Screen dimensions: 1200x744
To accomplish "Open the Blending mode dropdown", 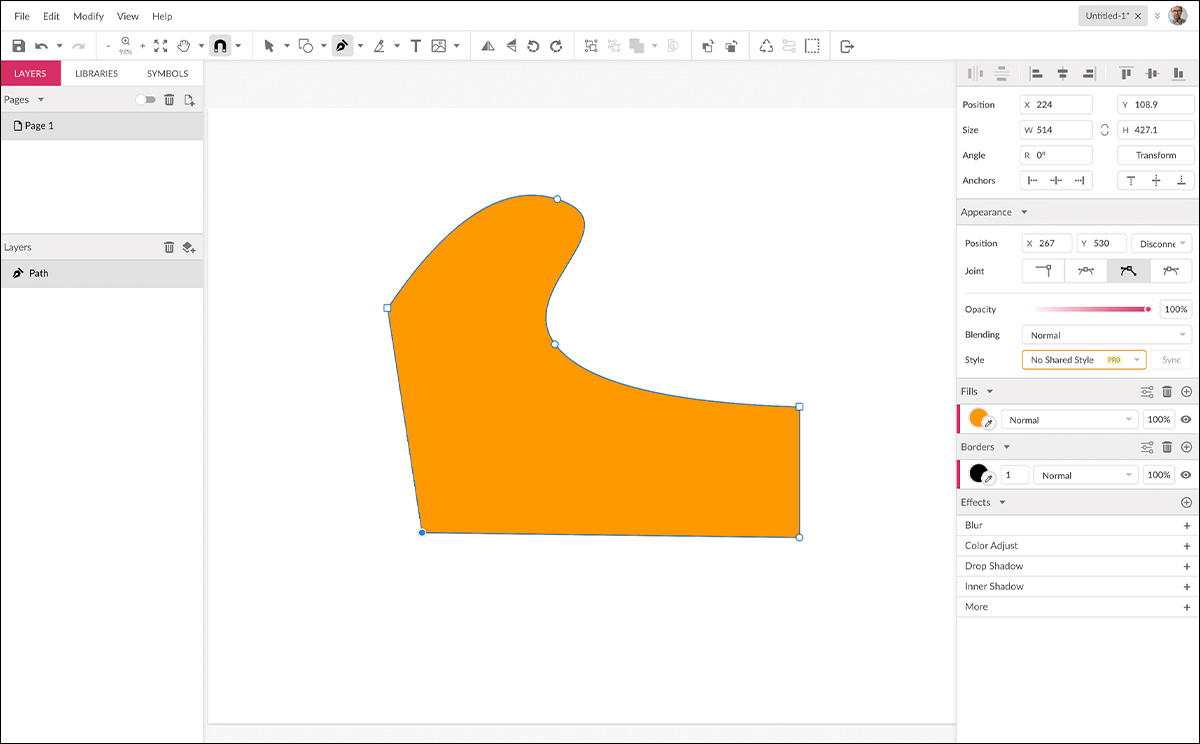I will (x=1107, y=335).
